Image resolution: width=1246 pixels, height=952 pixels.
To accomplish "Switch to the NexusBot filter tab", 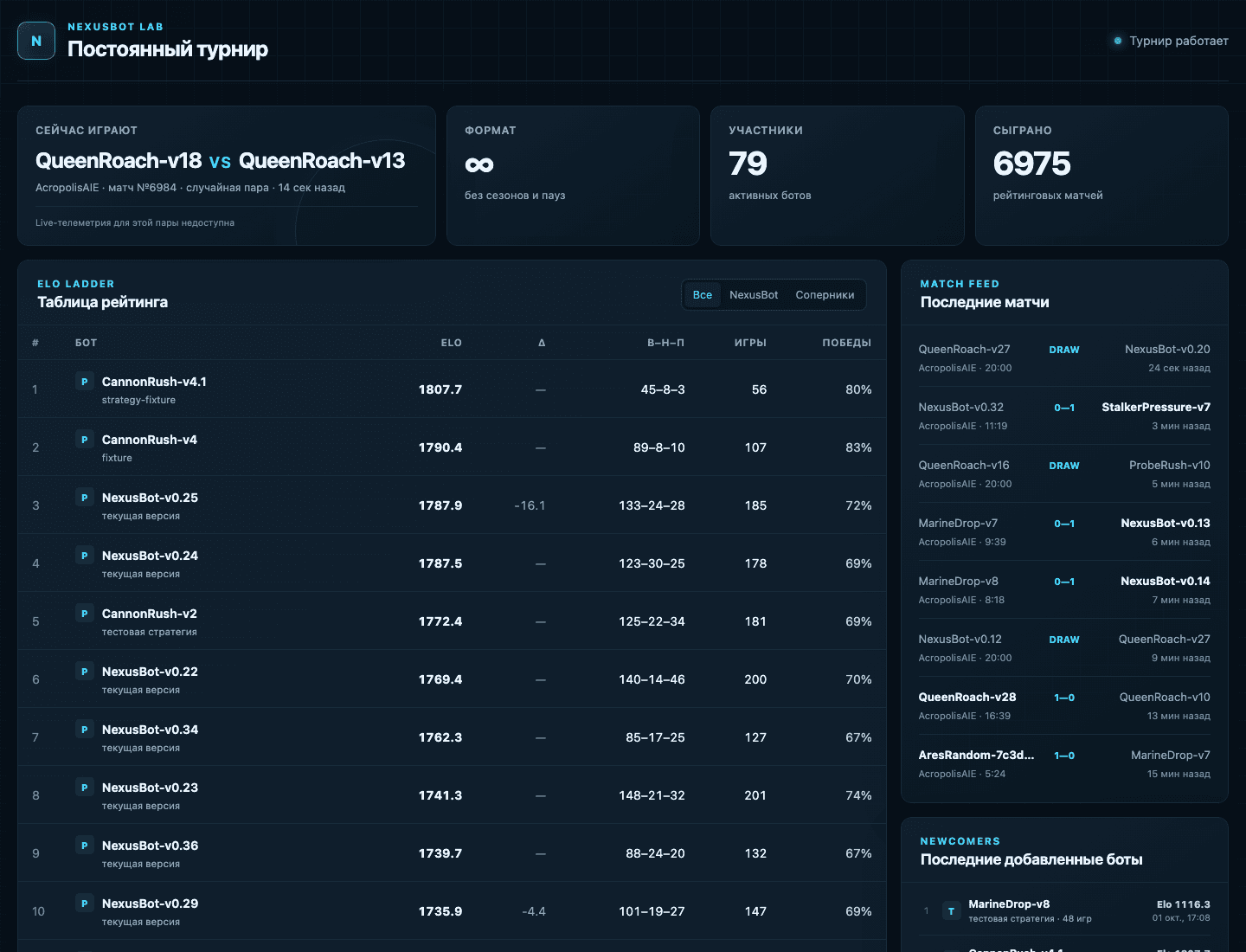I will pos(754,295).
